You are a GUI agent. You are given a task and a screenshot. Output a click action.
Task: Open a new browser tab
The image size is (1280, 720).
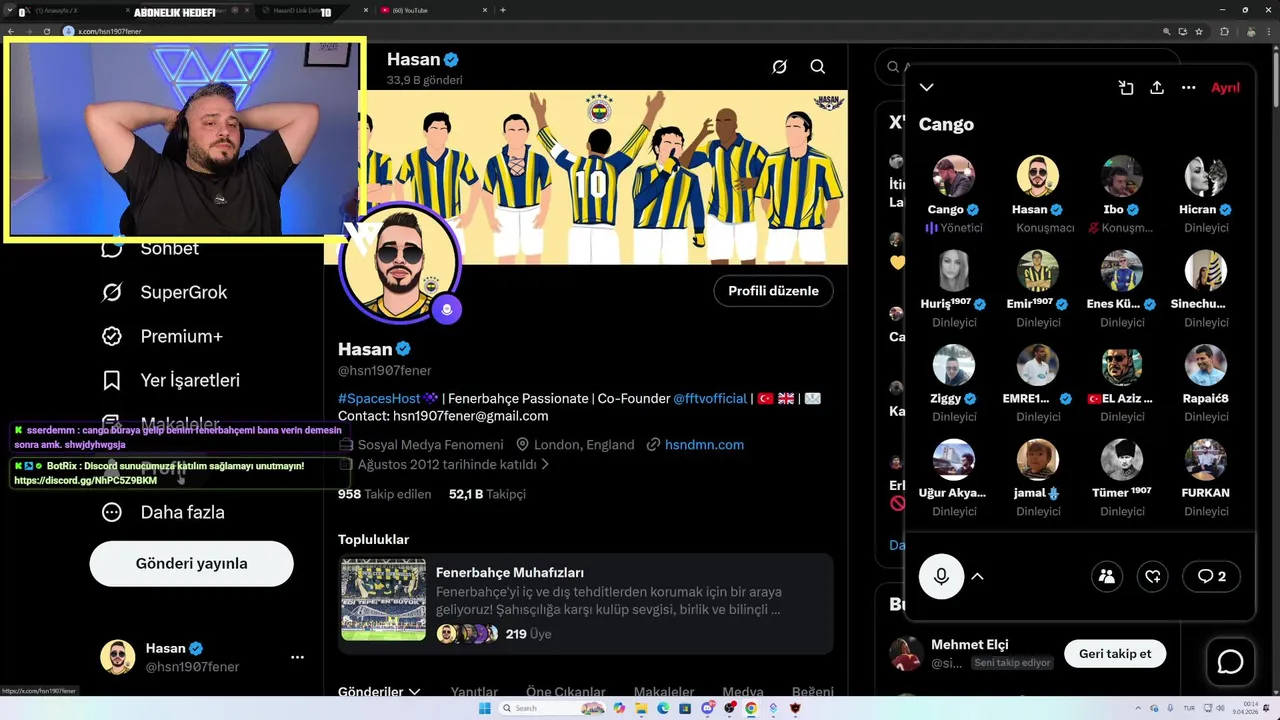tap(502, 10)
